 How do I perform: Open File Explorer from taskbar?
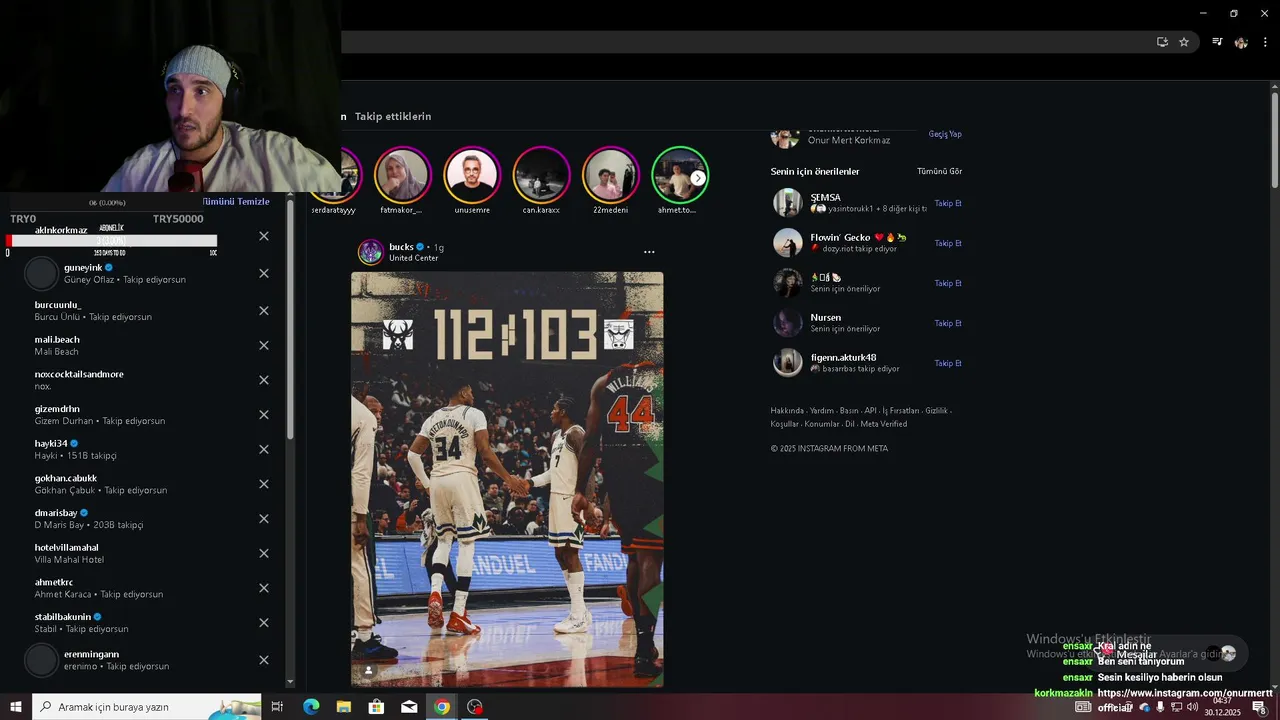click(x=343, y=707)
